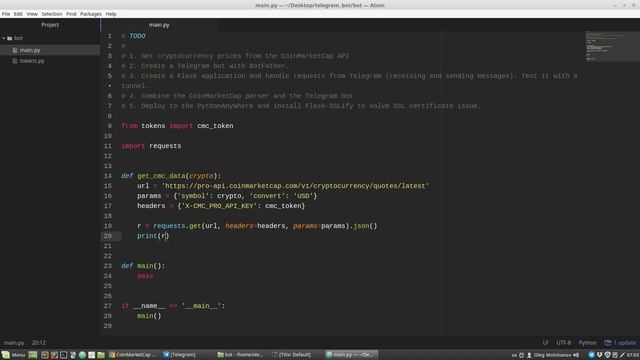Open the Find menu
This screenshot has width=640, height=360.
pos(71,14)
